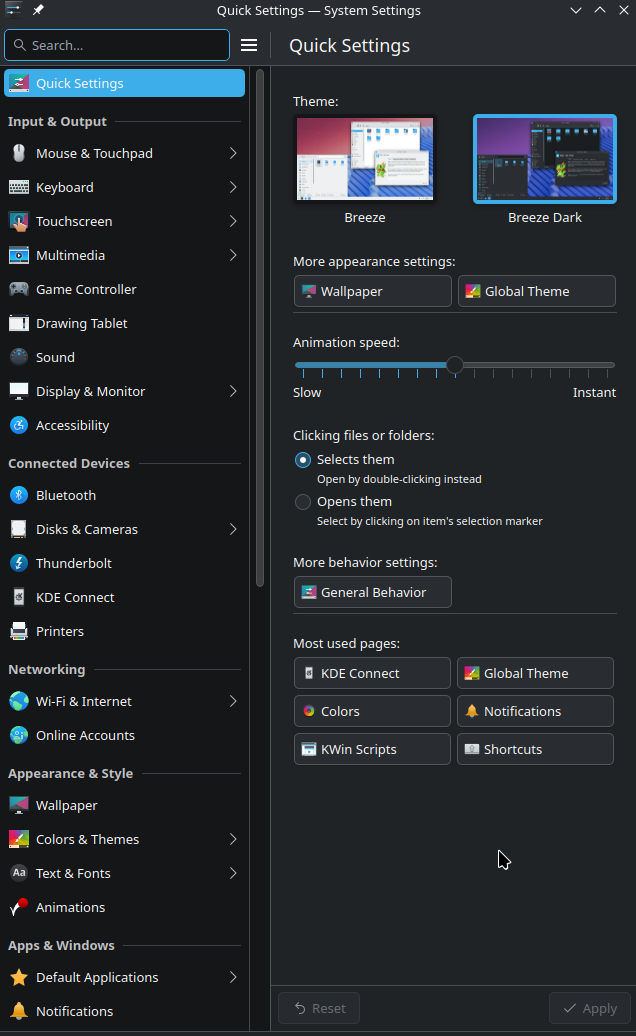The image size is (636, 1036).
Task: Click the Printers icon
Action: coord(18,632)
